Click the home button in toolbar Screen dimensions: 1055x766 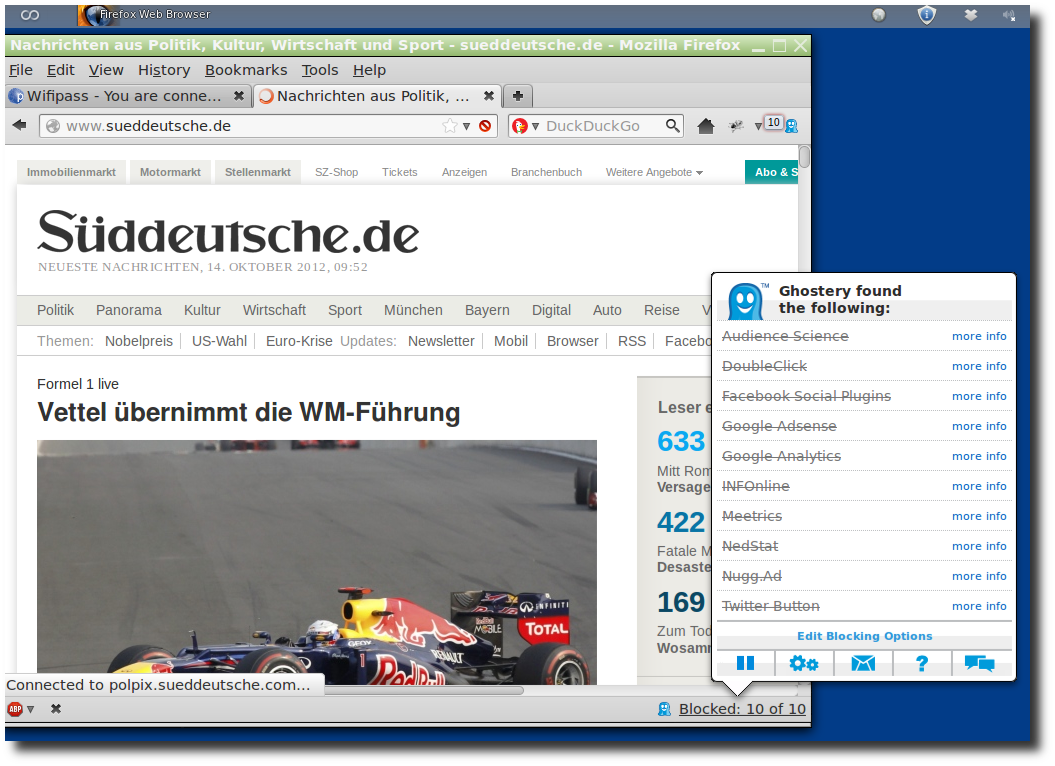706,126
